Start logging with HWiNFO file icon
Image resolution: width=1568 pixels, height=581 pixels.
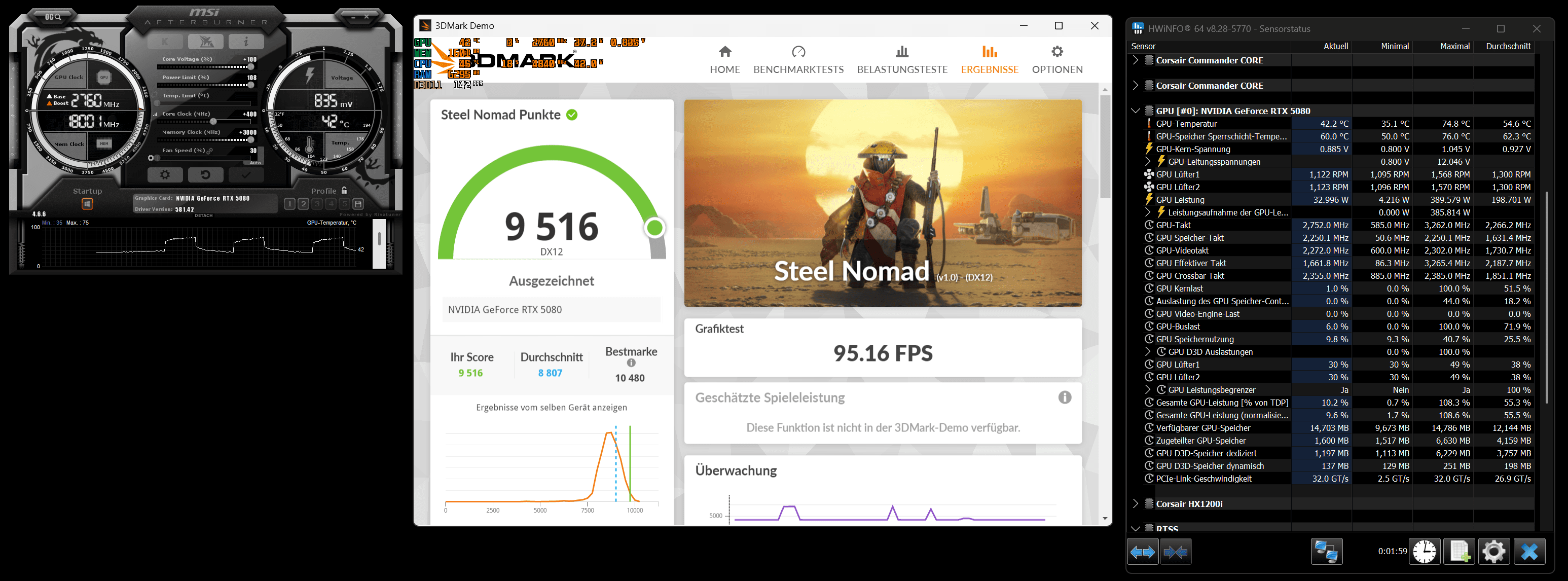1459,552
